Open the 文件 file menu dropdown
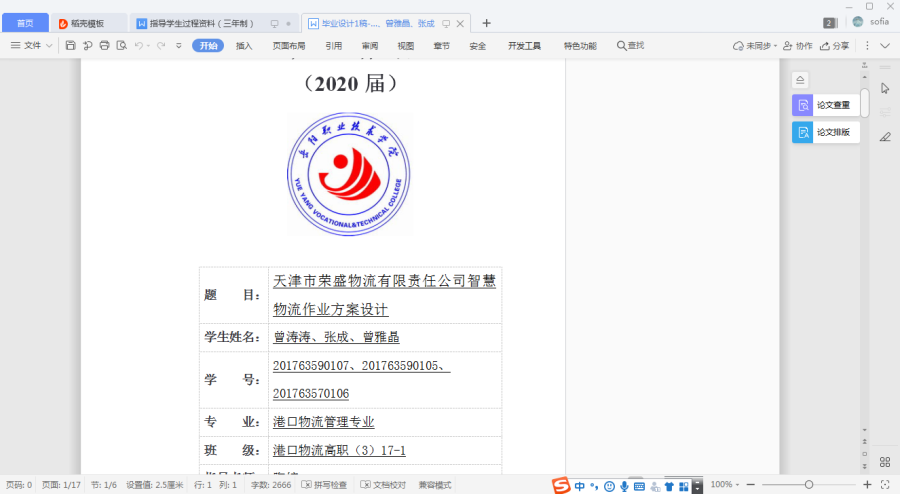The image size is (900, 494). click(x=32, y=45)
